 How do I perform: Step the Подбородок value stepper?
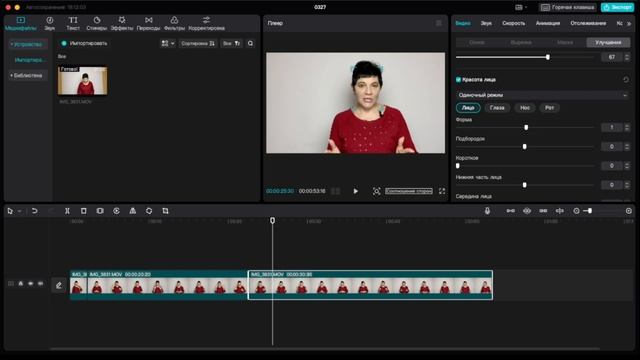pyautogui.click(x=627, y=147)
